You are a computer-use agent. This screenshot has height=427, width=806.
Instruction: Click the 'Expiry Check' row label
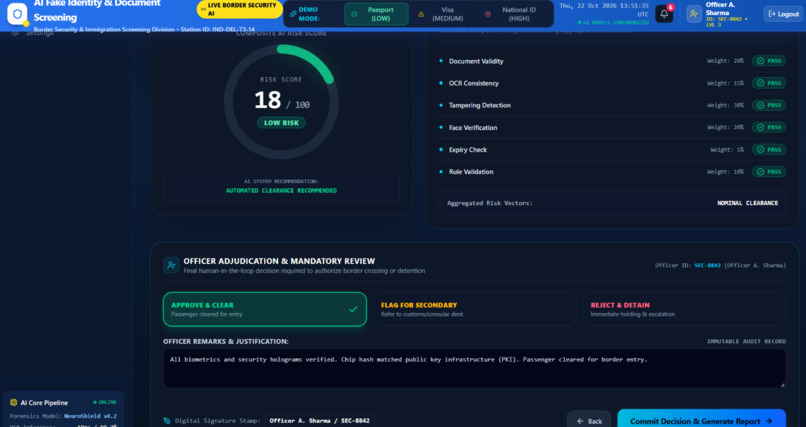(x=468, y=150)
